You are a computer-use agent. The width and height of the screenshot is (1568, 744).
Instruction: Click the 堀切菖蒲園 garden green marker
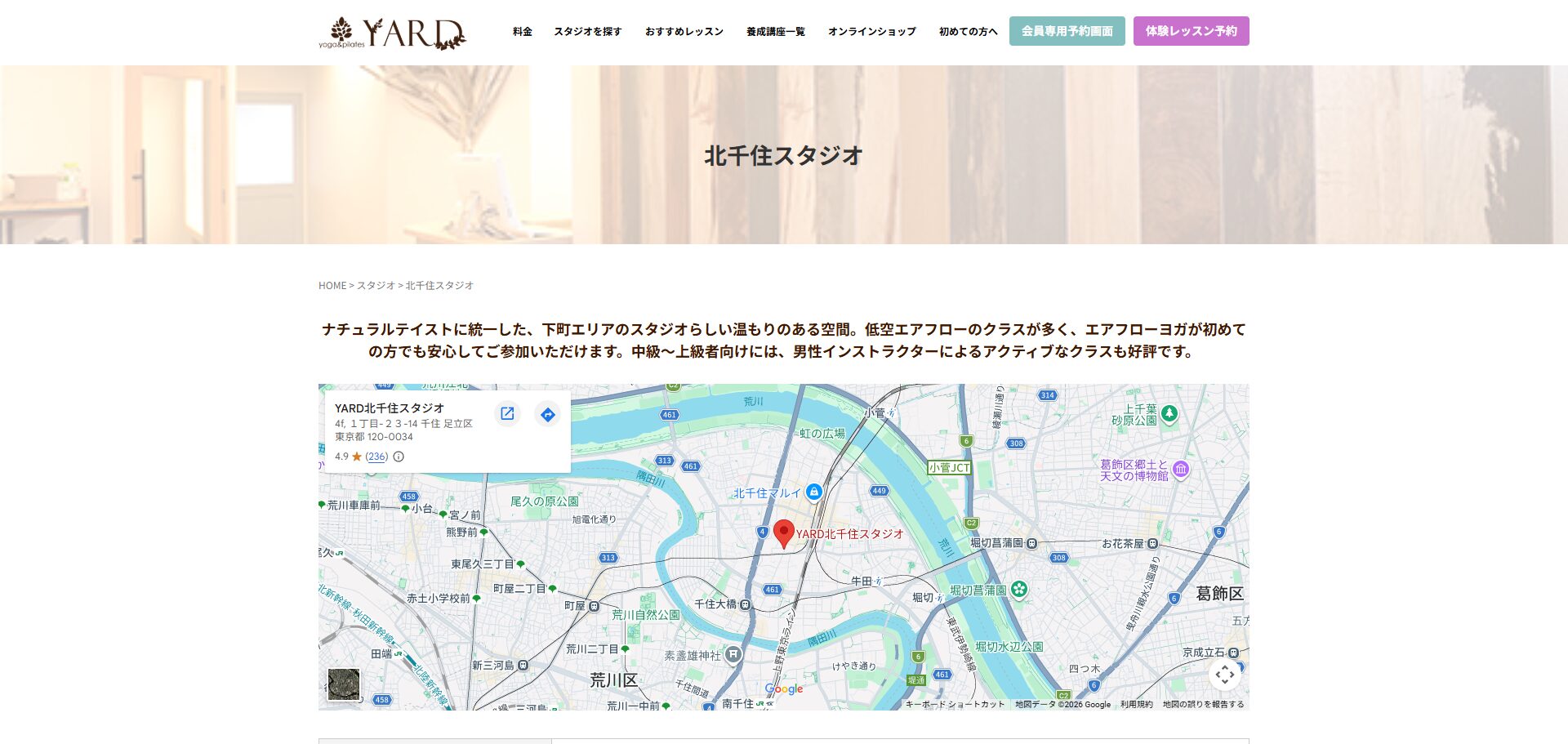pos(1019,589)
